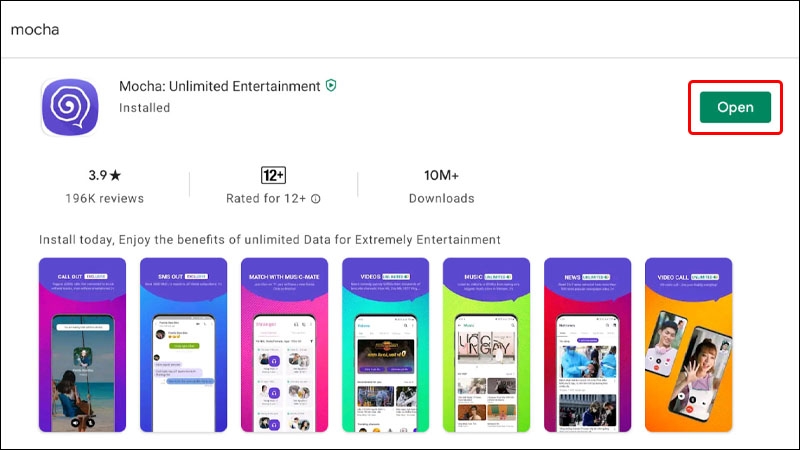Tap the Downloads label
The height and width of the screenshot is (450, 800).
(441, 198)
